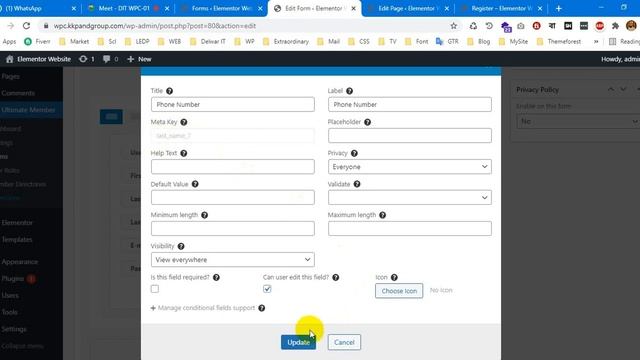Show help for 'Can user edit this field?'

336,277
